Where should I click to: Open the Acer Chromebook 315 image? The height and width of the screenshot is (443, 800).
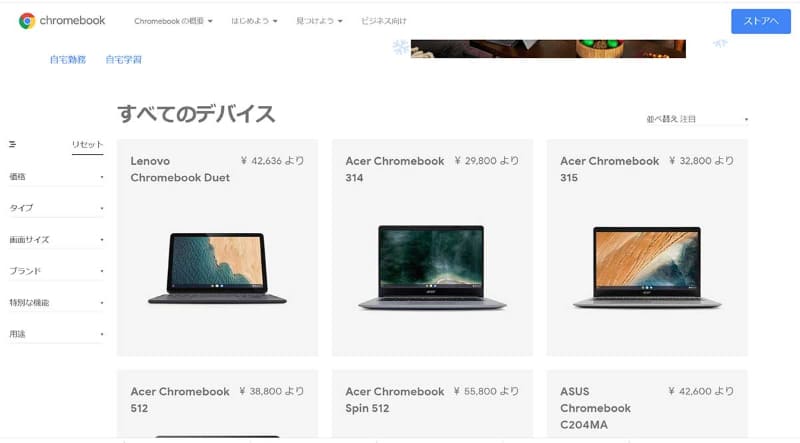pyautogui.click(x=647, y=267)
